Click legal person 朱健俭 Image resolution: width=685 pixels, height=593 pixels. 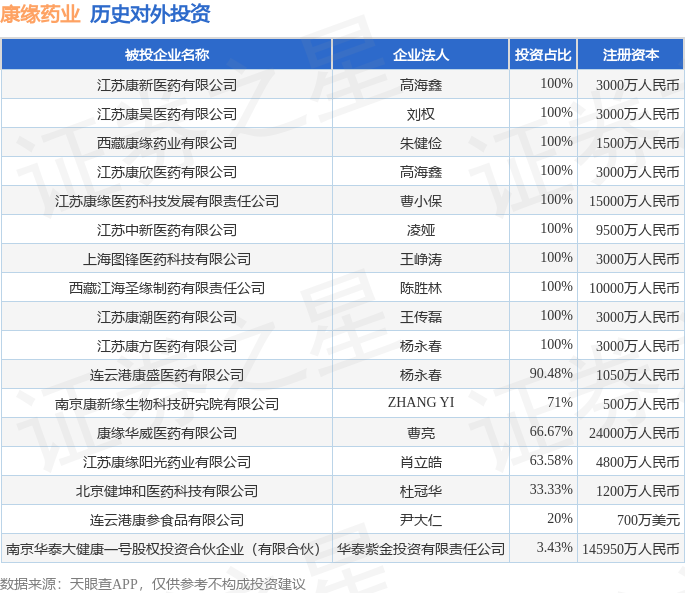(x=421, y=143)
